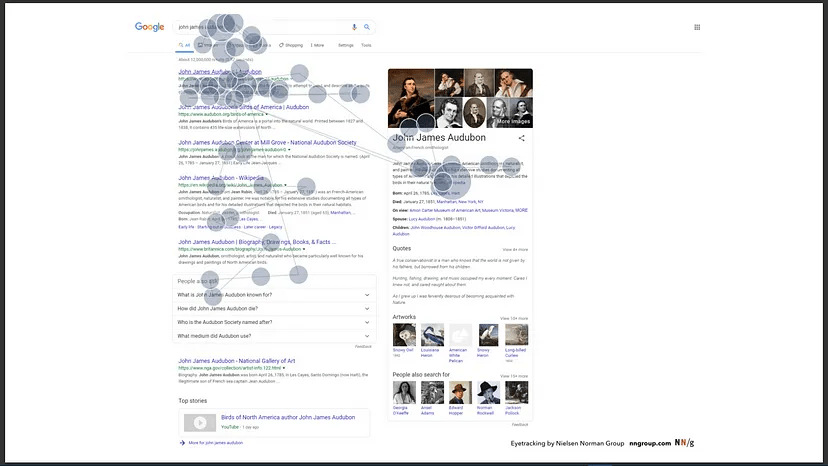Select the Ansel Adams portrait
This screenshot has height=466, width=828.
(432, 393)
